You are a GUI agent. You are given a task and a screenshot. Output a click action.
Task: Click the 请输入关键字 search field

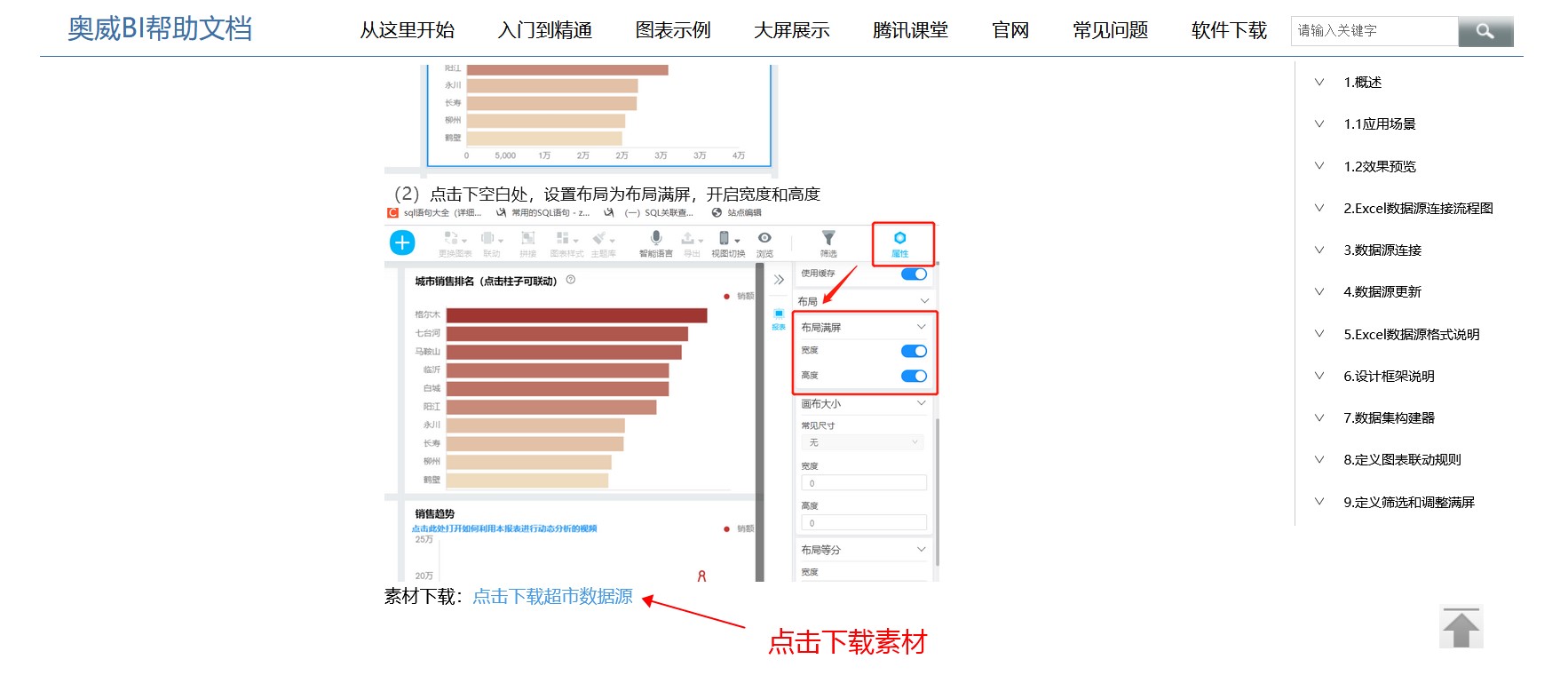coord(1374,31)
